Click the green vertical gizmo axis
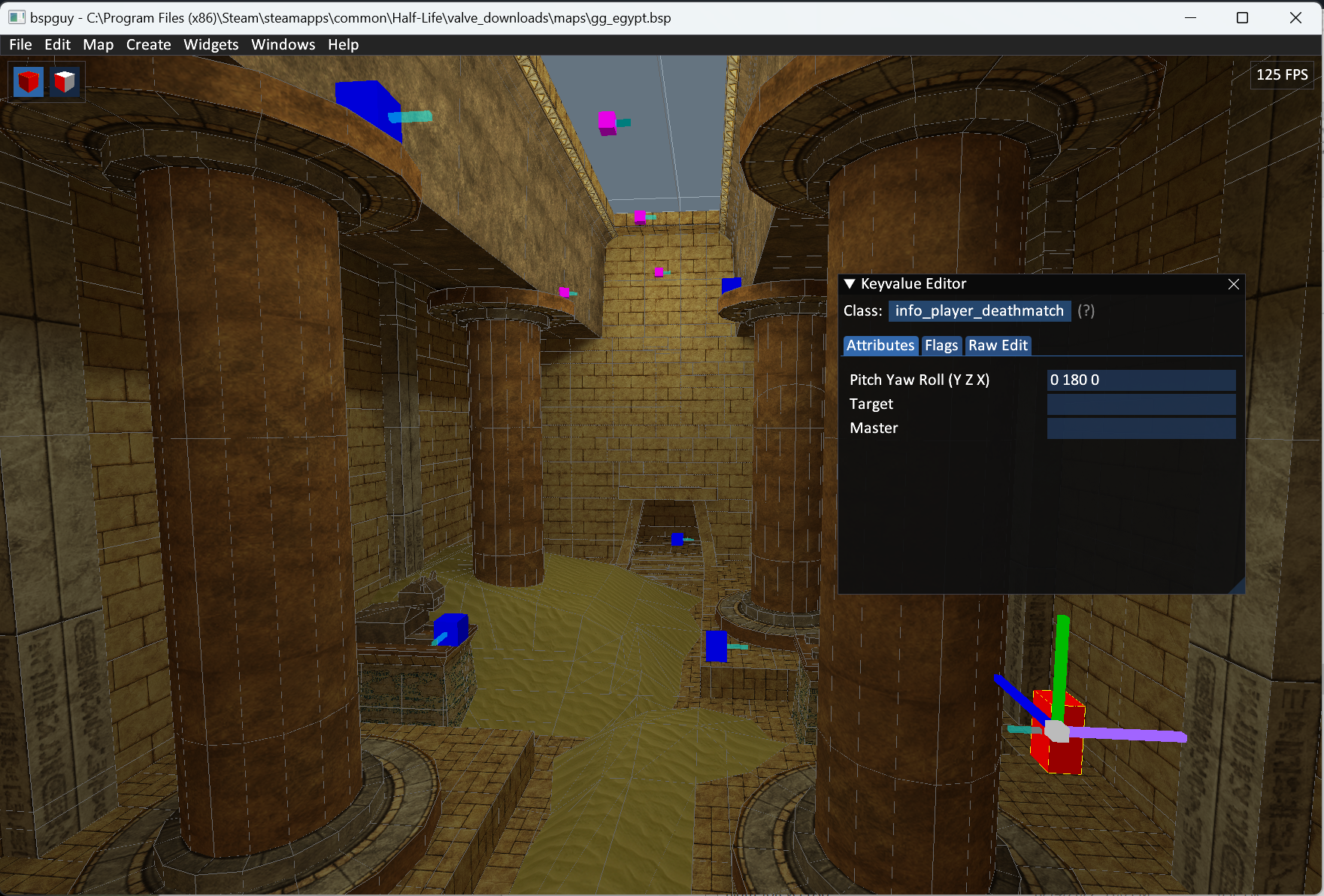This screenshot has height=896, width=1324. click(x=1061, y=661)
